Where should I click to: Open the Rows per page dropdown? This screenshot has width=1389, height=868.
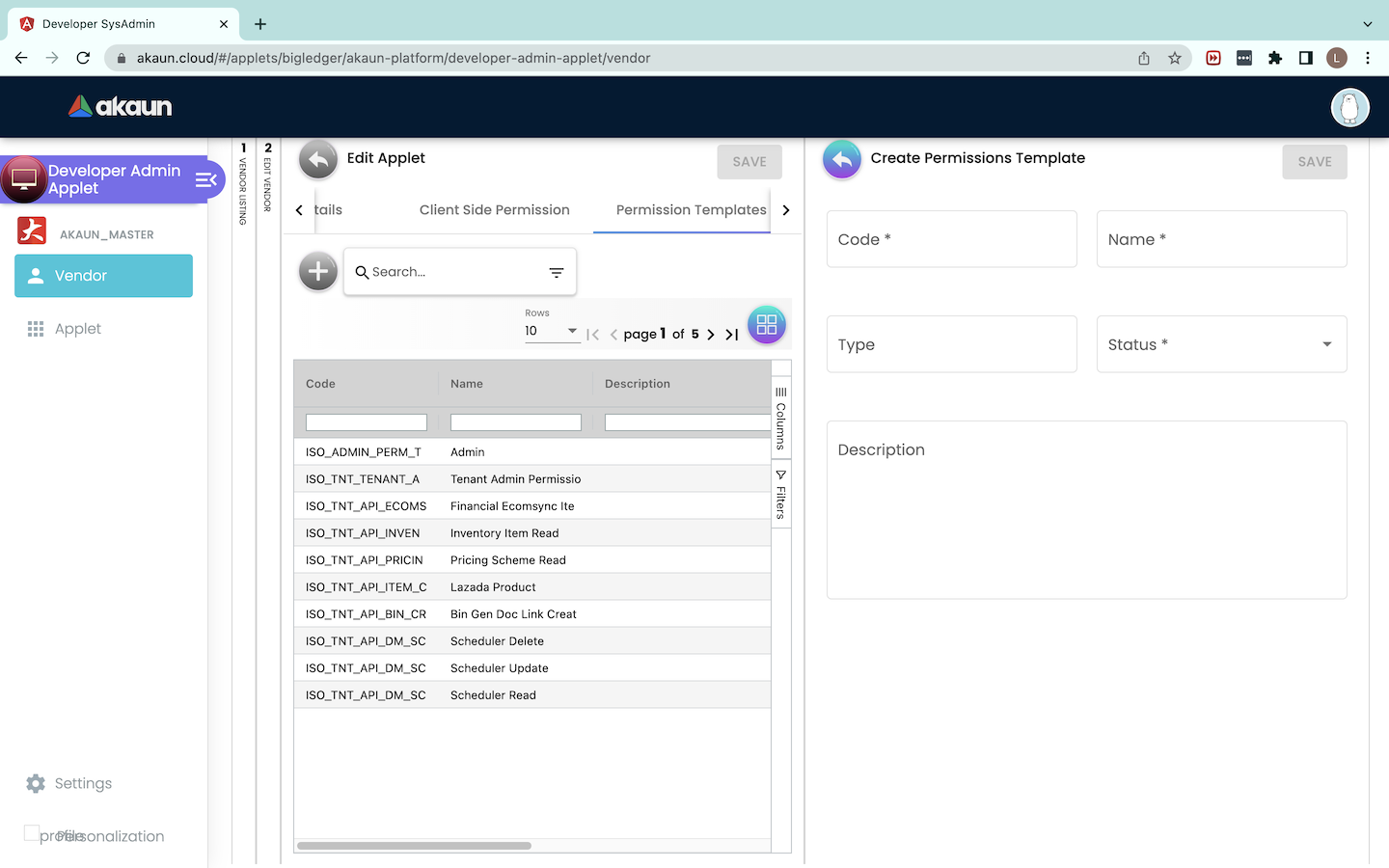pos(552,331)
